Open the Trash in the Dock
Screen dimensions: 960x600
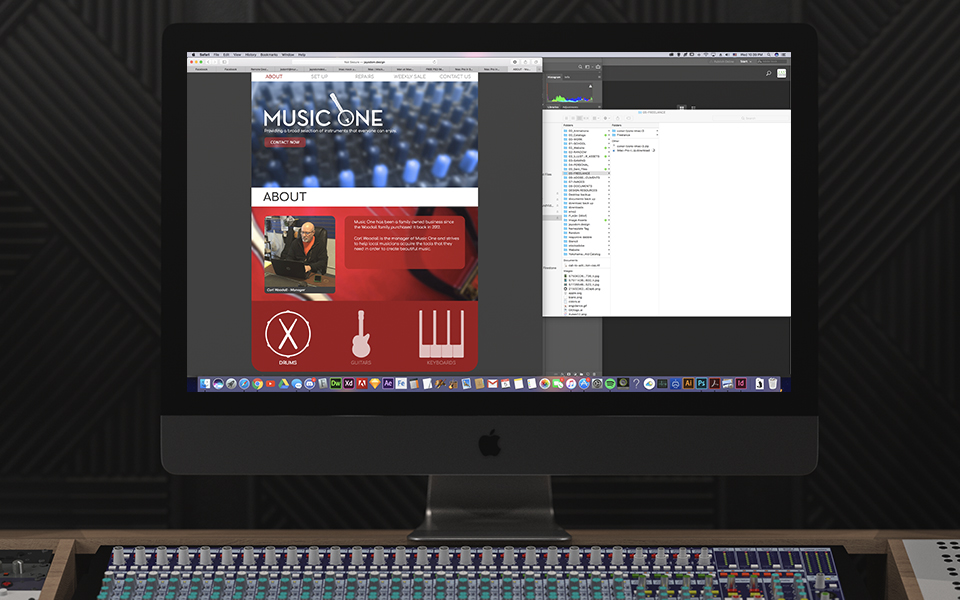pos(773,383)
